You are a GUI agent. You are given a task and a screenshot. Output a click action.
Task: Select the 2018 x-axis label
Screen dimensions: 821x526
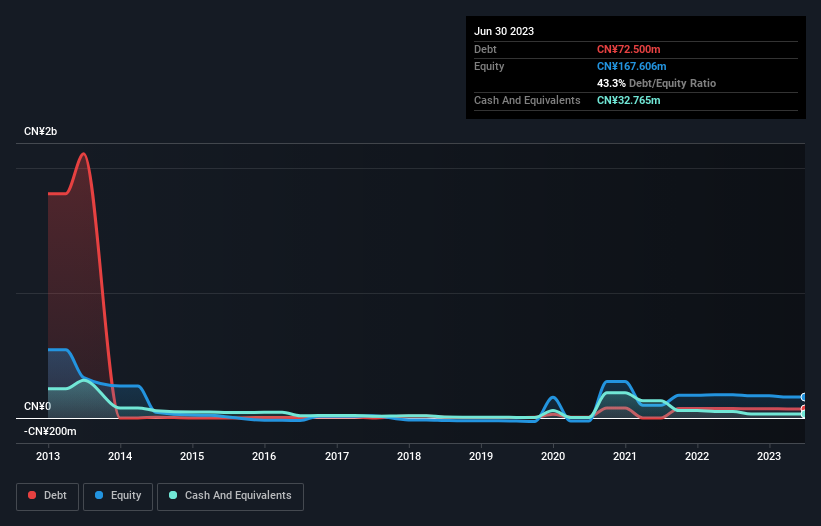click(x=409, y=456)
